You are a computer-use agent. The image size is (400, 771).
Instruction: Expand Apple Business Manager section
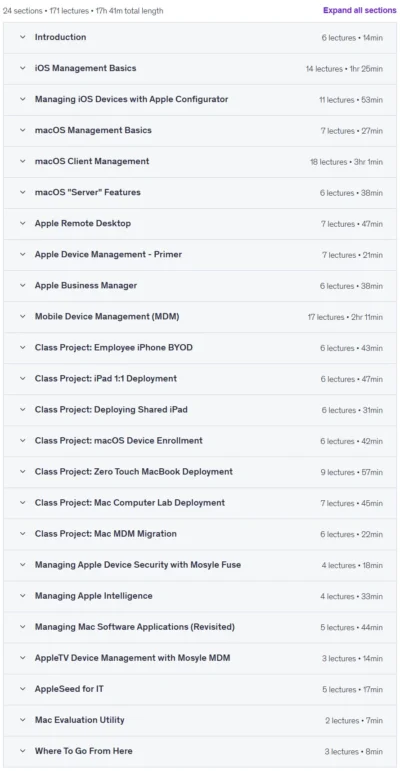(200, 285)
